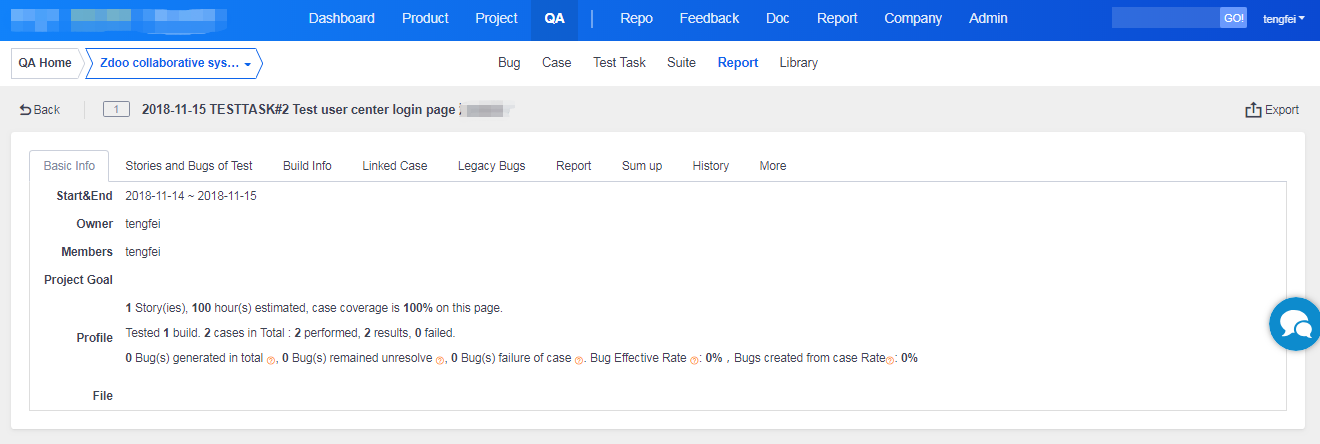Click help icon beside Bug Effective Rate
Viewport: 1320px width, 444px height.
(694, 360)
